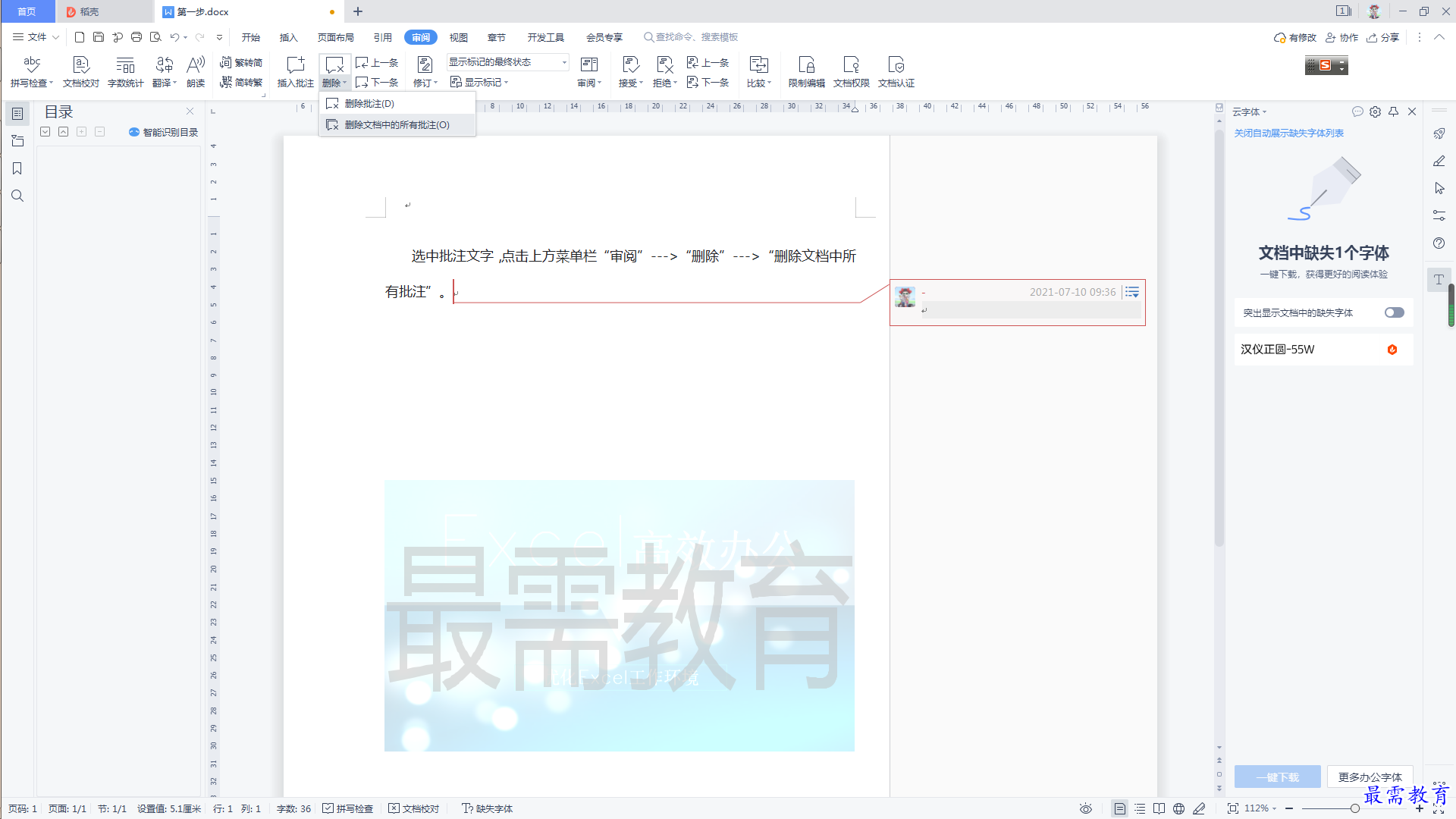The width and height of the screenshot is (1456, 819).
Task: Select 删除文档中的所有批注(O) entry
Action: [397, 124]
